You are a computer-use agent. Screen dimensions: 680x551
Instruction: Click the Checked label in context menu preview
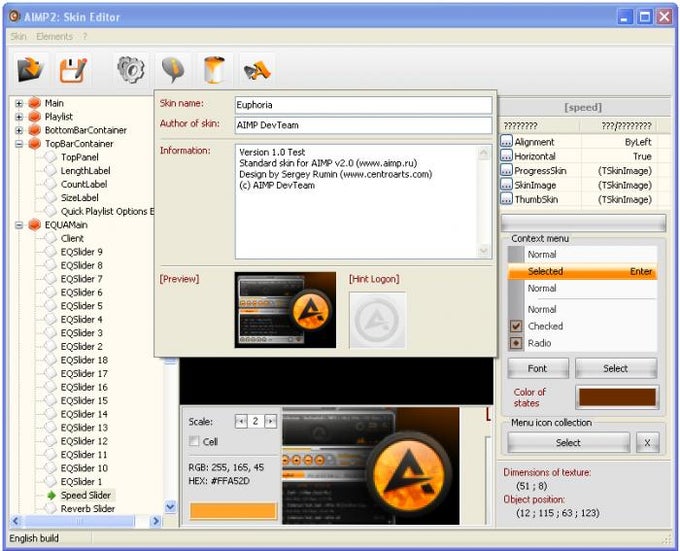545,326
